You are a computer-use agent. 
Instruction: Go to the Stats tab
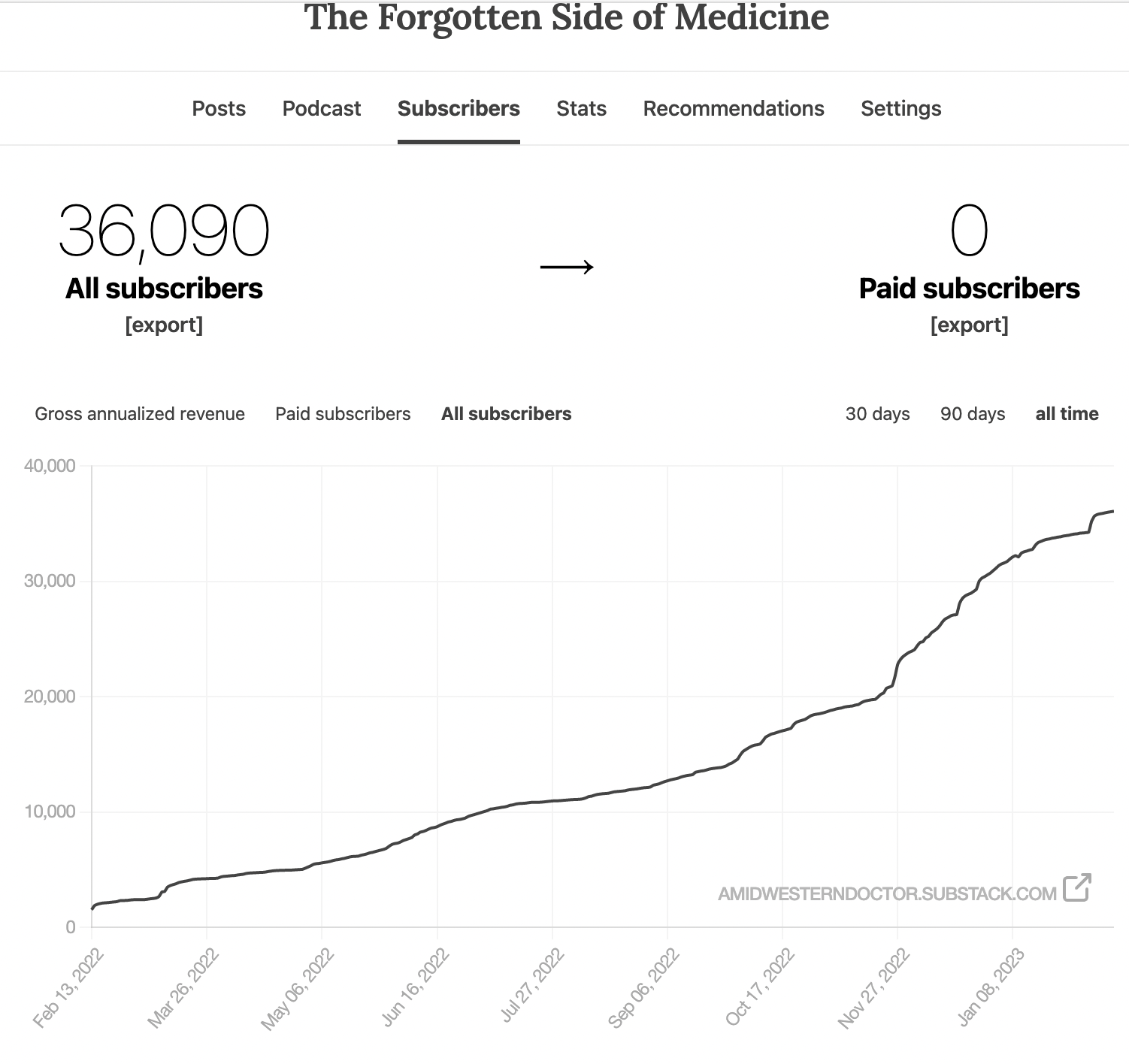coord(581,108)
